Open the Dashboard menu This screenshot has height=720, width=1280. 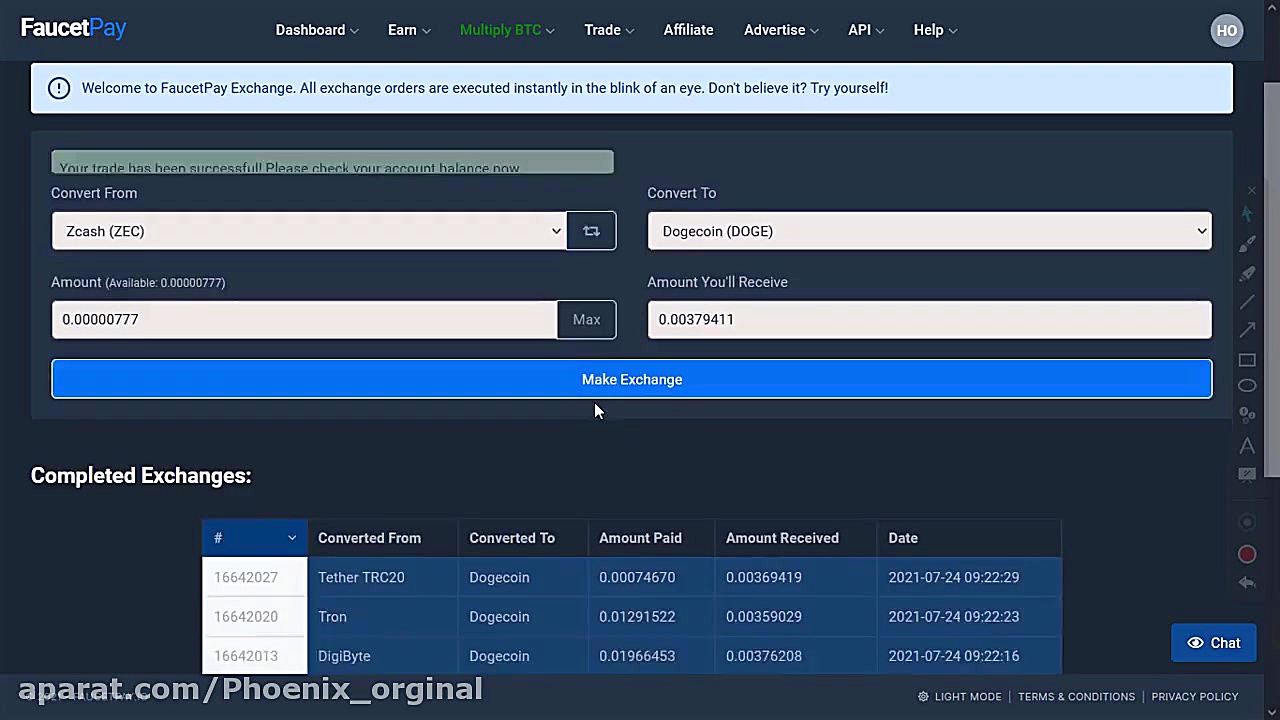pyautogui.click(x=317, y=30)
